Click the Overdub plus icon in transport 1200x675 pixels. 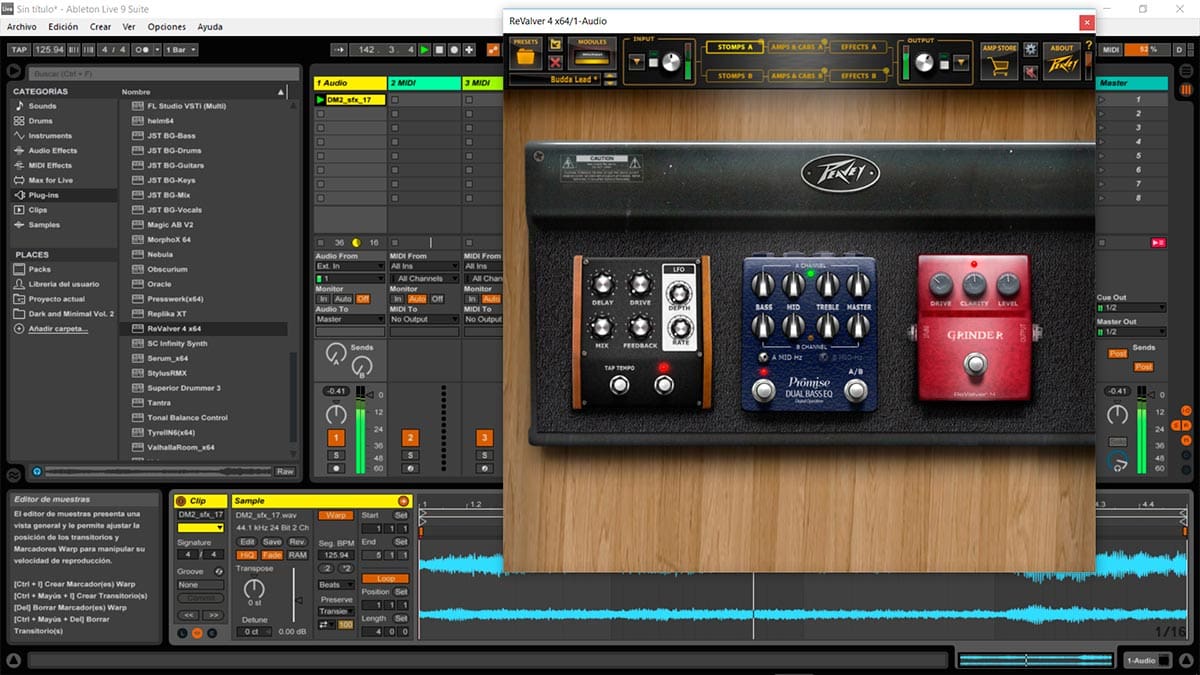[469, 49]
